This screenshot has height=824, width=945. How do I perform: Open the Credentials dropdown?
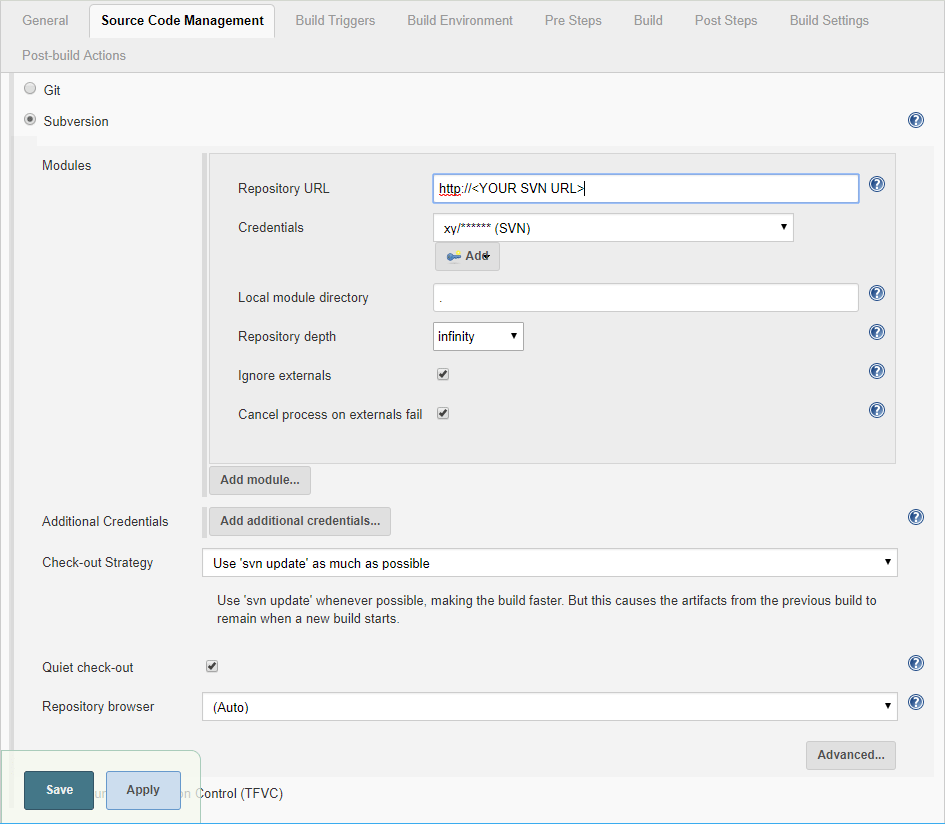tap(613, 228)
